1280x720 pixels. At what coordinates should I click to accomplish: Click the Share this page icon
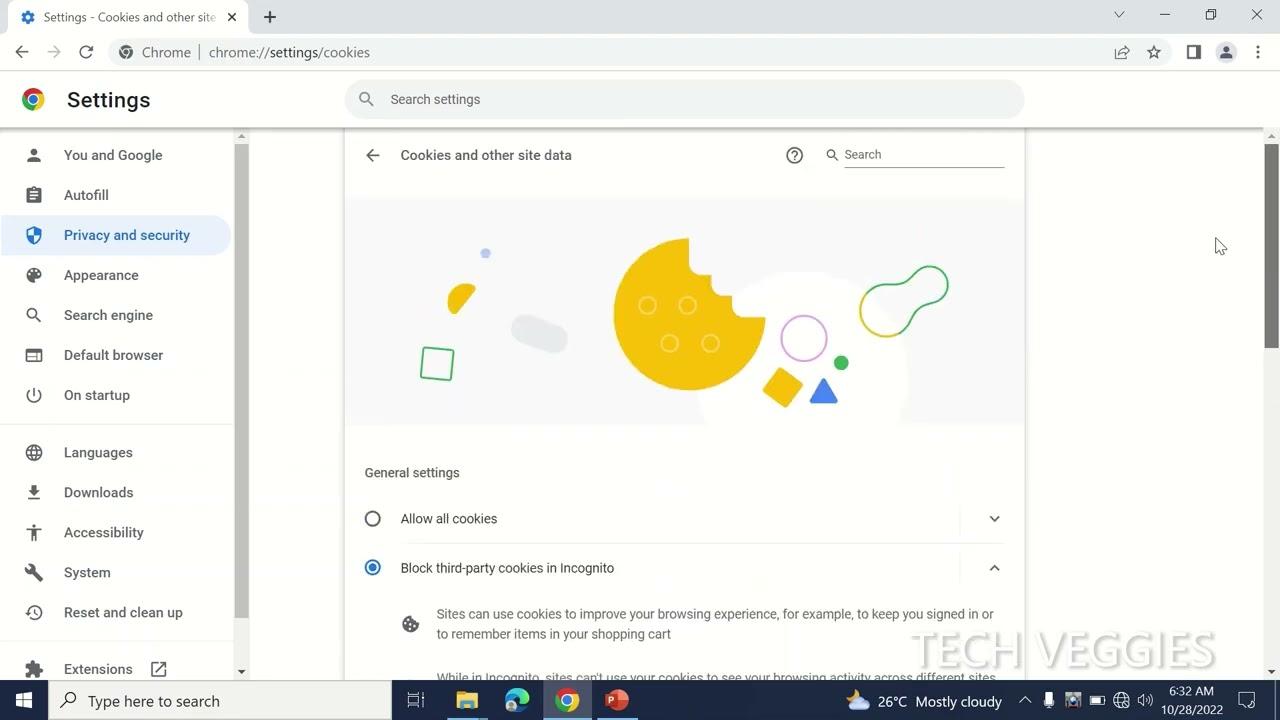point(1122,52)
